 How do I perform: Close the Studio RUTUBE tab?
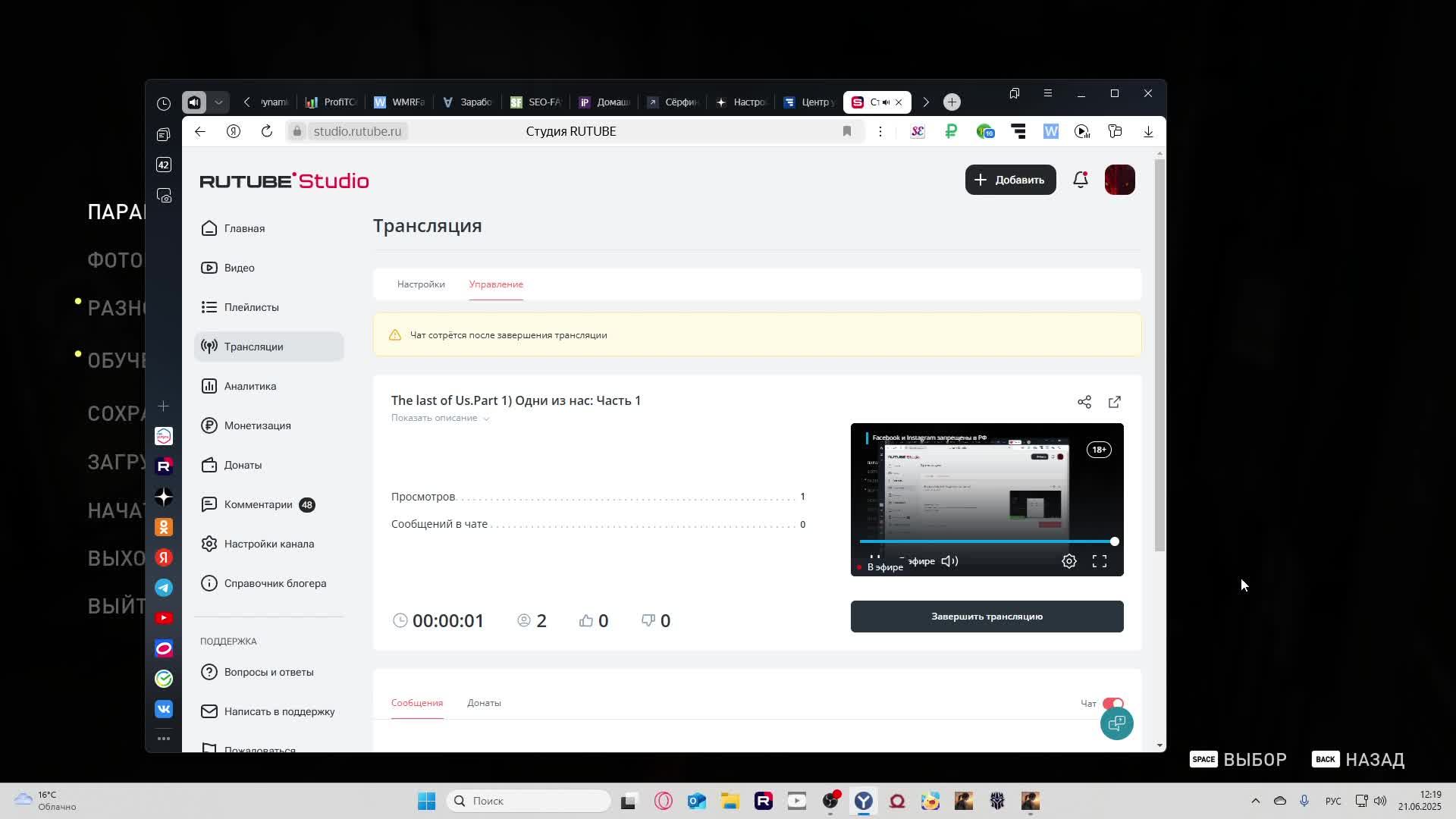[899, 102]
